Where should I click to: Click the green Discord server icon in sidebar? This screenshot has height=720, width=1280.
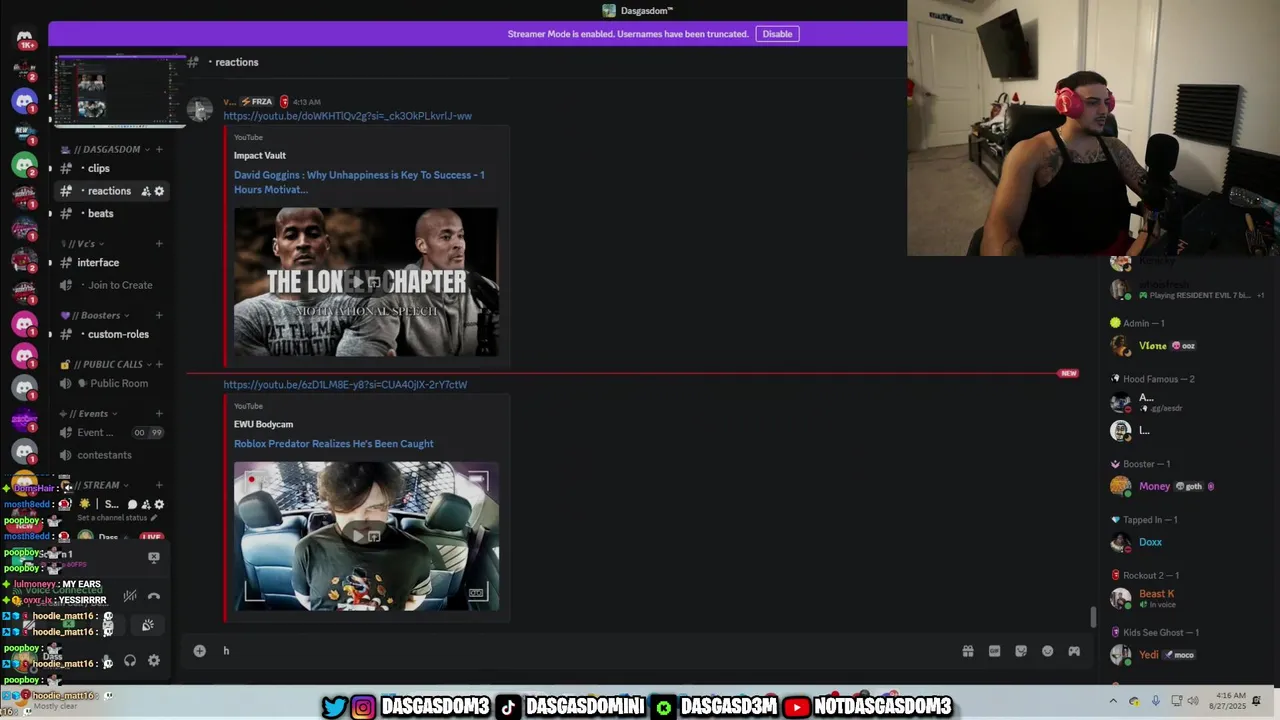pos(24,164)
